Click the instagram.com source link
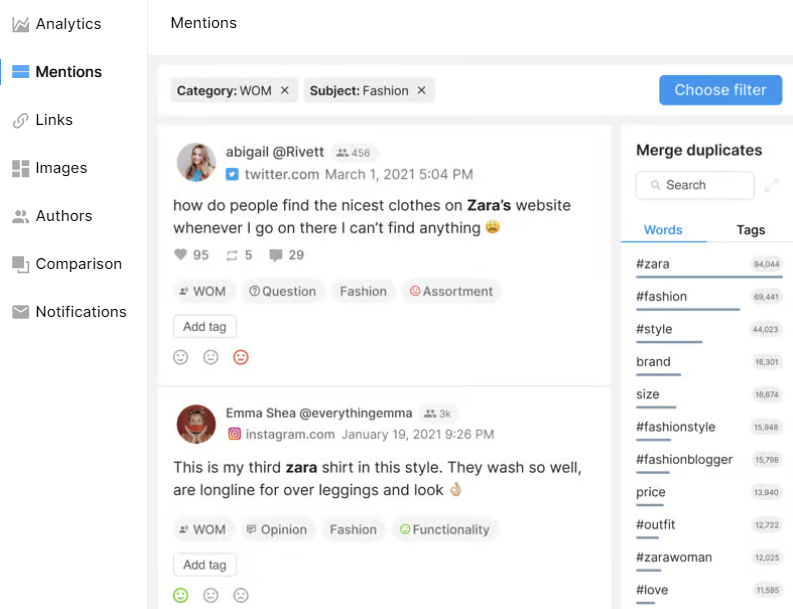This screenshot has width=793, height=609. coord(290,434)
